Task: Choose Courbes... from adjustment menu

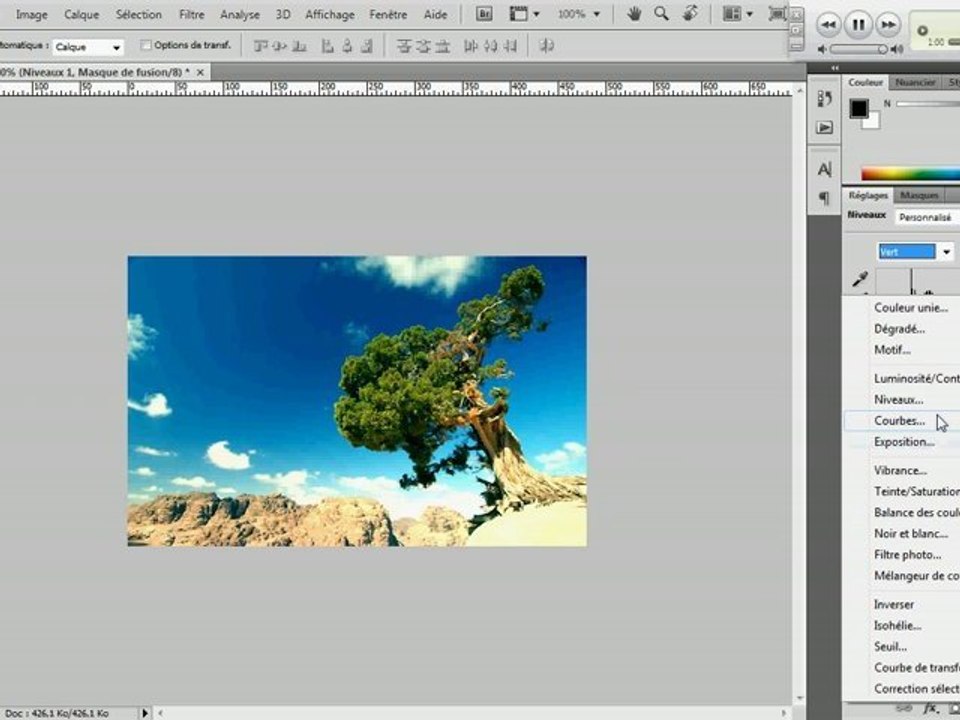Action: [x=899, y=421]
